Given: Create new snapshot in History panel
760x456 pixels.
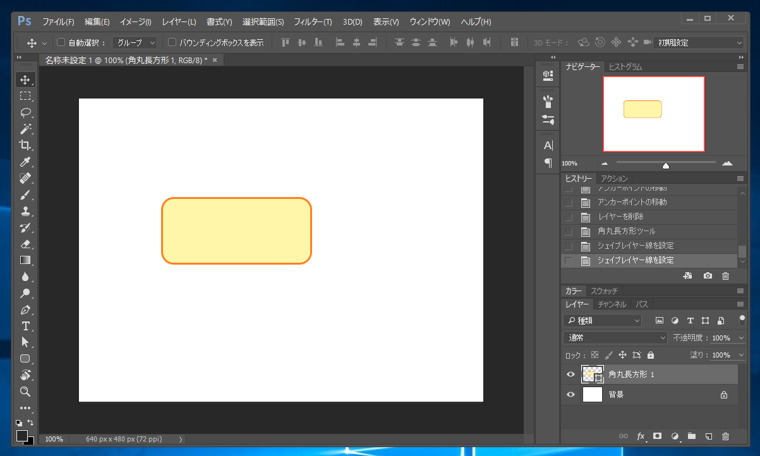Looking at the screenshot, I should point(708,276).
